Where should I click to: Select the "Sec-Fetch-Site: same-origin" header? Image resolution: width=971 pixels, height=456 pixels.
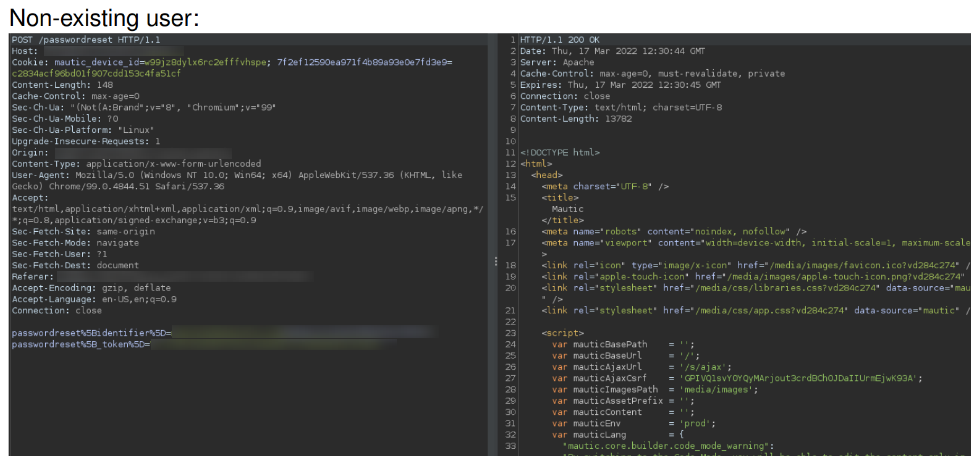click(84, 231)
